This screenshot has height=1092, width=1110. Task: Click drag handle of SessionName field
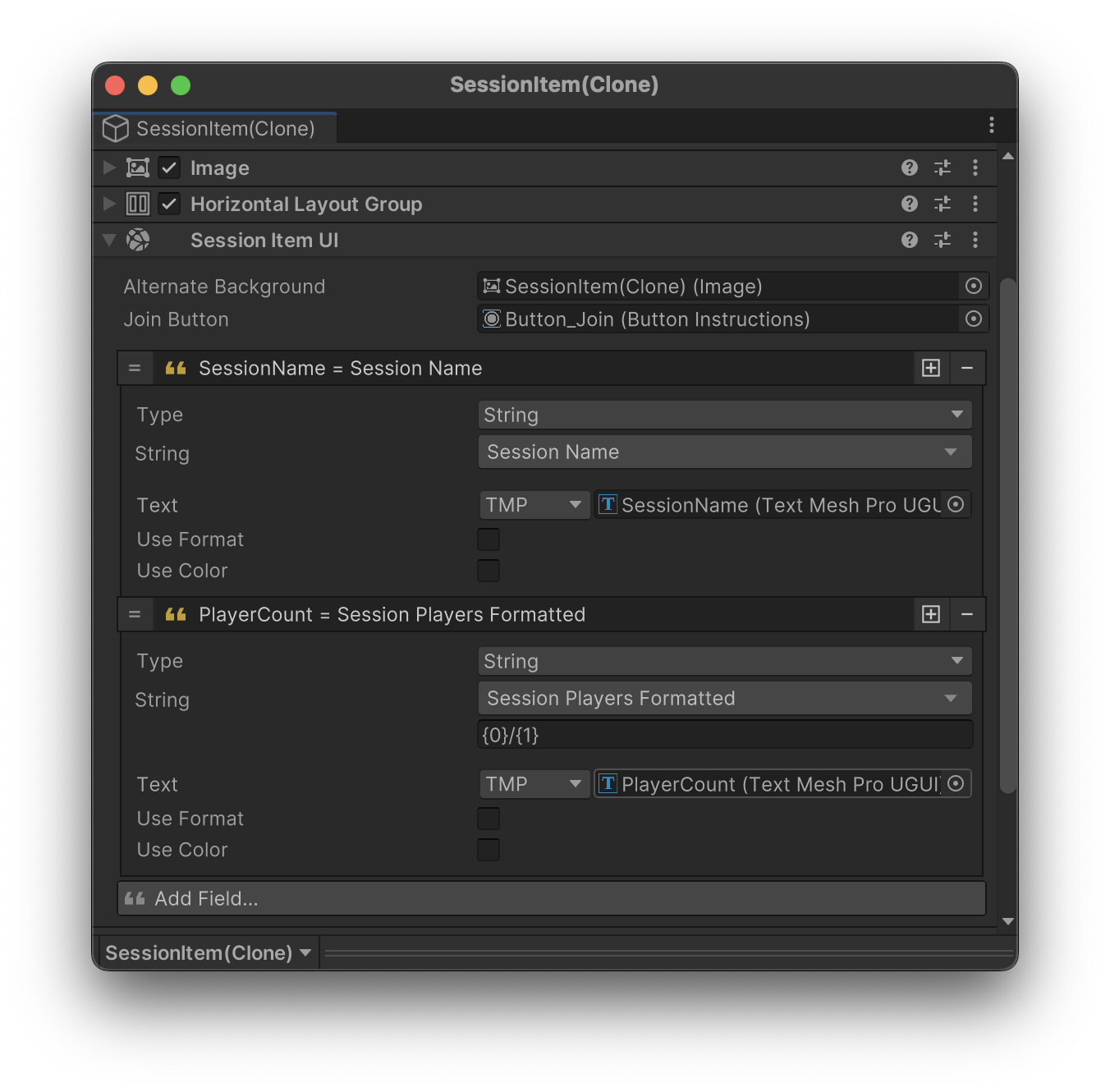coord(135,368)
